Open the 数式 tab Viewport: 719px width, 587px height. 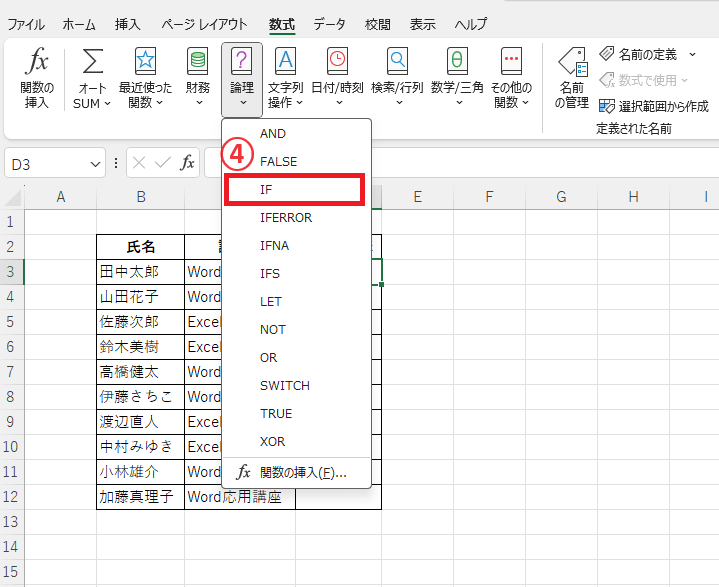coord(282,24)
